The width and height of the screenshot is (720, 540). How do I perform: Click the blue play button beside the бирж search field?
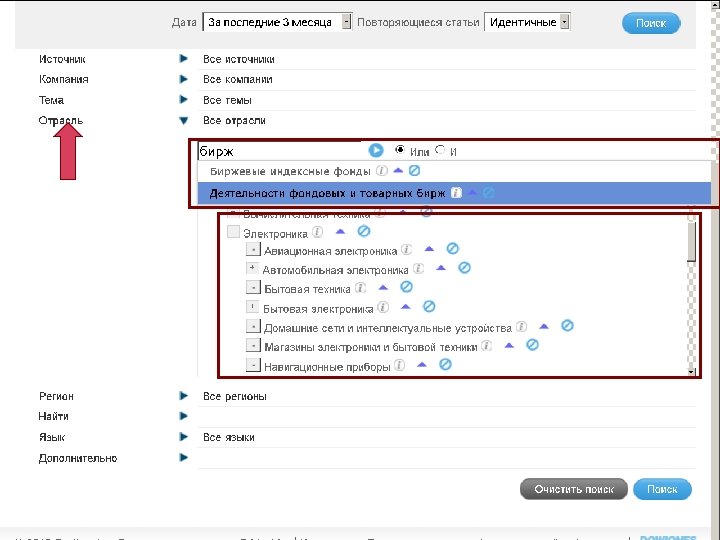[376, 150]
